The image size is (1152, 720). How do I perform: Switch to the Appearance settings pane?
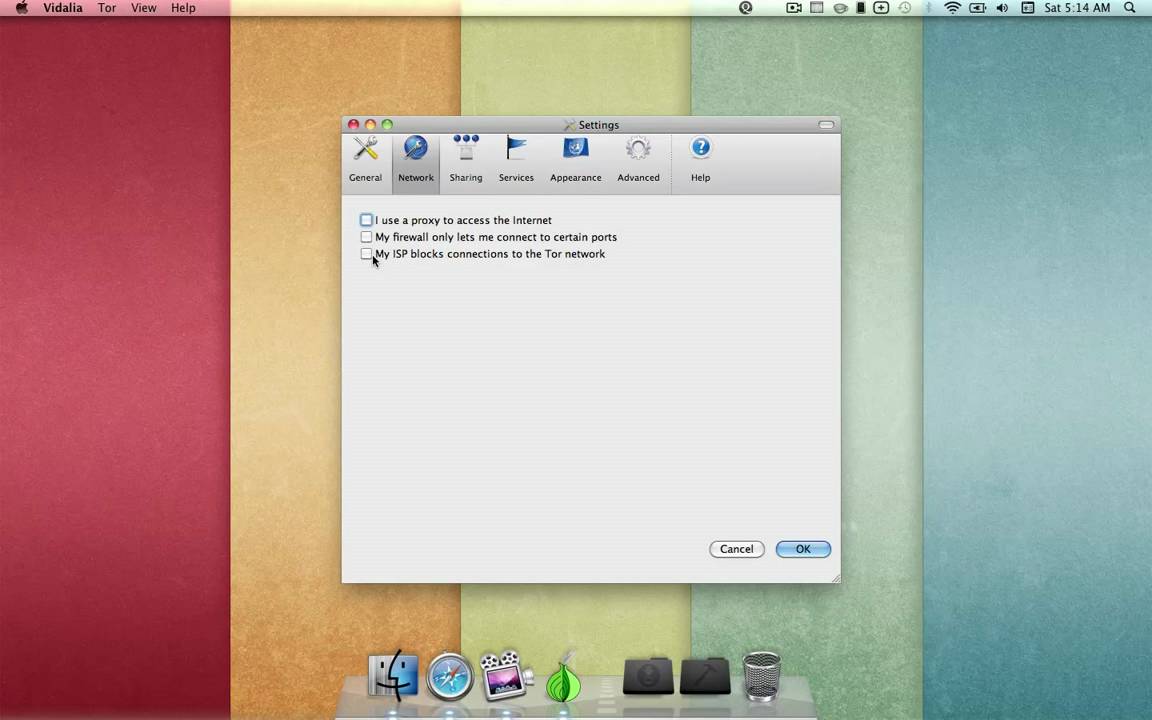coord(575,161)
